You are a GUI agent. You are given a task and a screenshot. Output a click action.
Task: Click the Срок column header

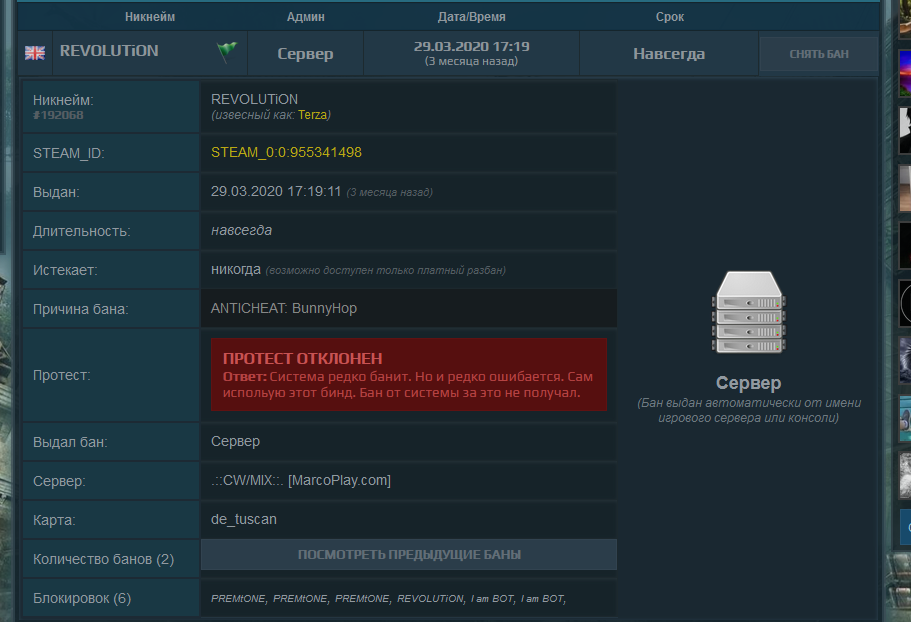[670, 17]
